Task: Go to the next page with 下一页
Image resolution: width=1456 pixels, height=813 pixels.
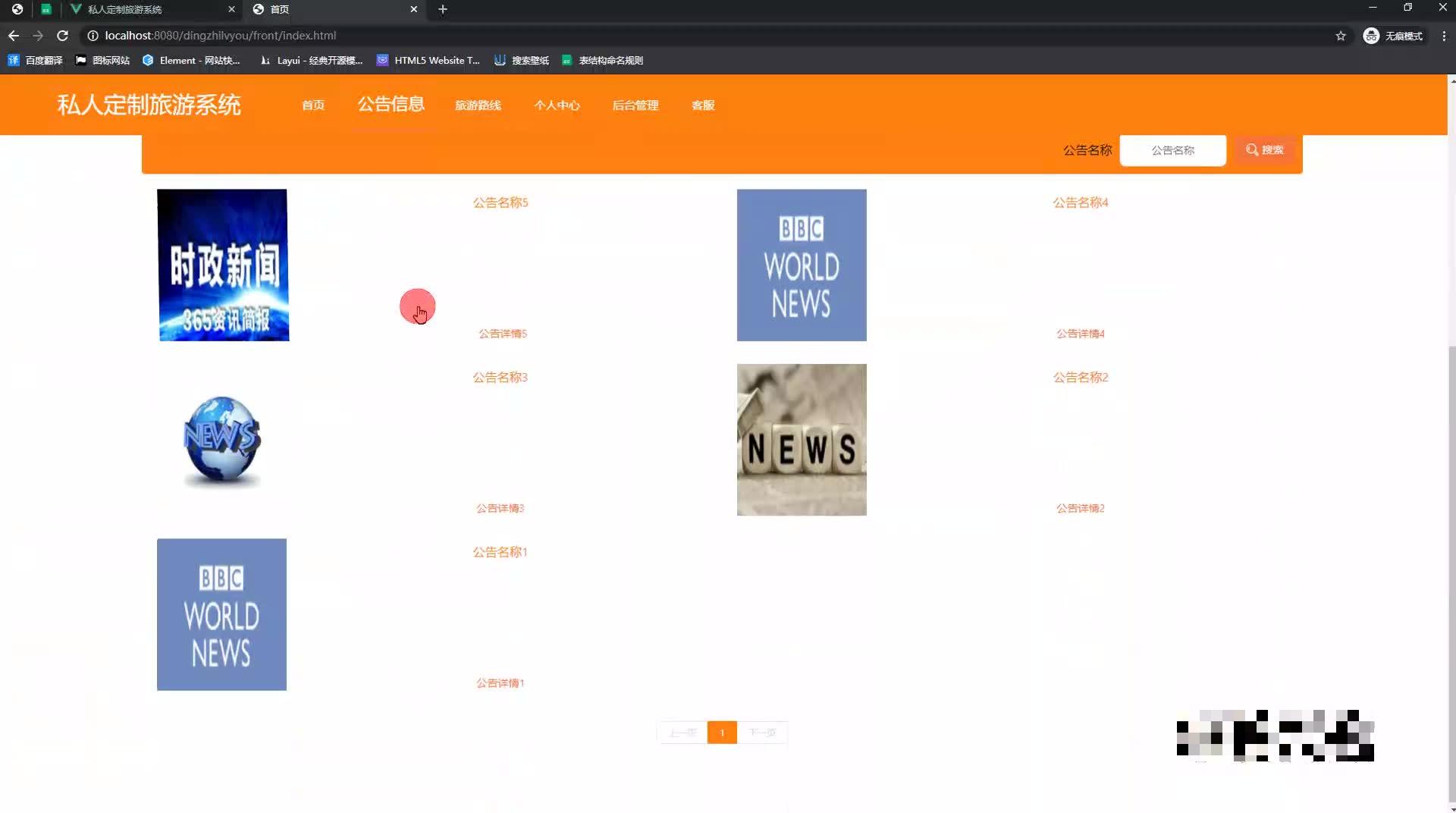Action: coord(763,733)
